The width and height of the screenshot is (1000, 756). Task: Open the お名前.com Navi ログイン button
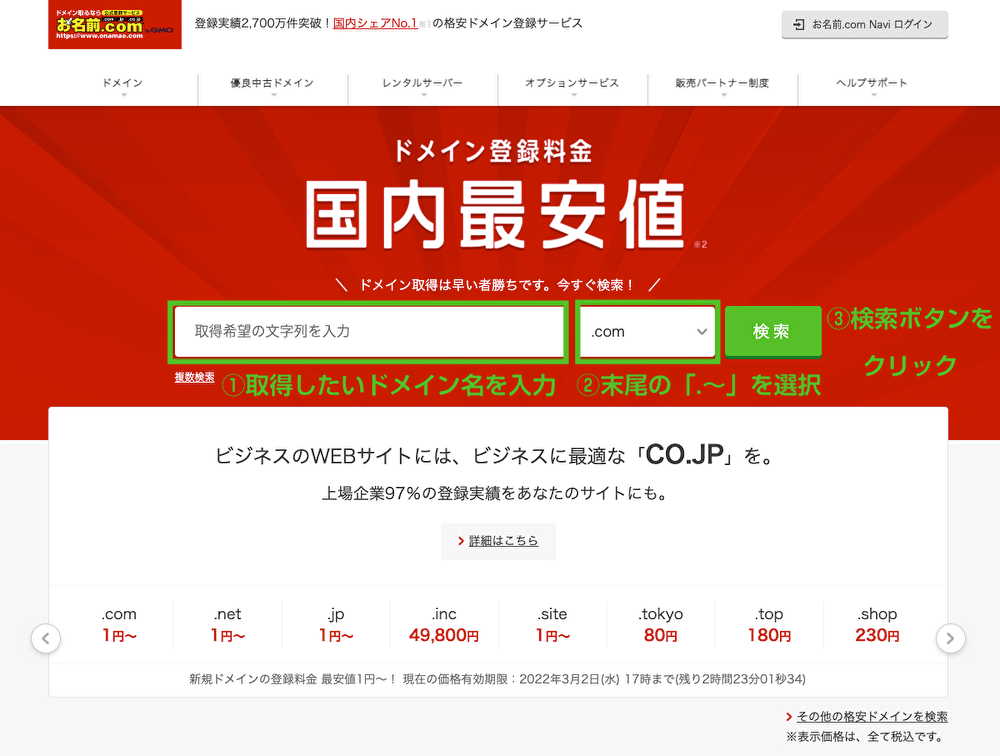864,25
